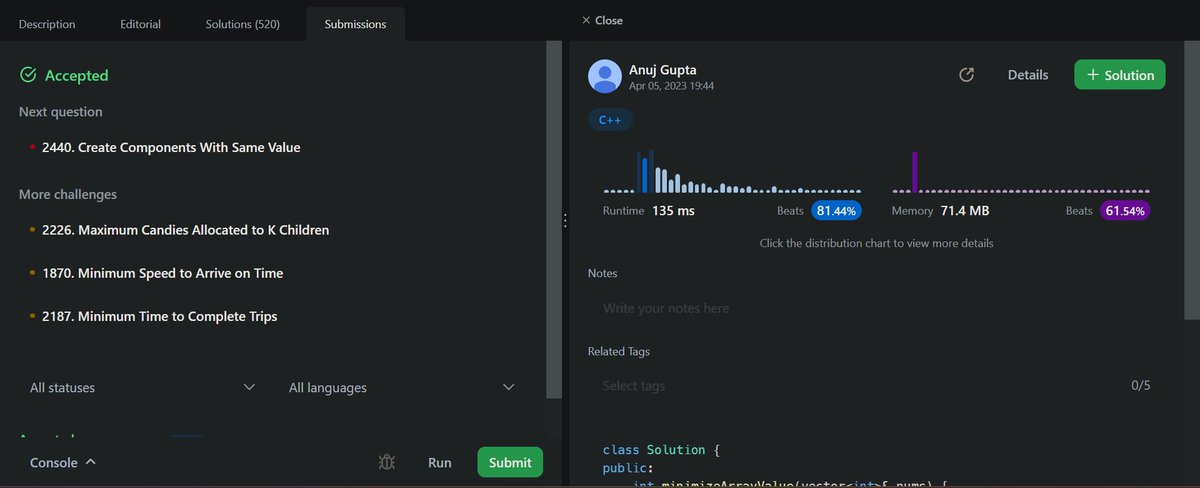
Task: Click the 'Apr 05, 2023 19:44' timestamp
Action: (671, 87)
